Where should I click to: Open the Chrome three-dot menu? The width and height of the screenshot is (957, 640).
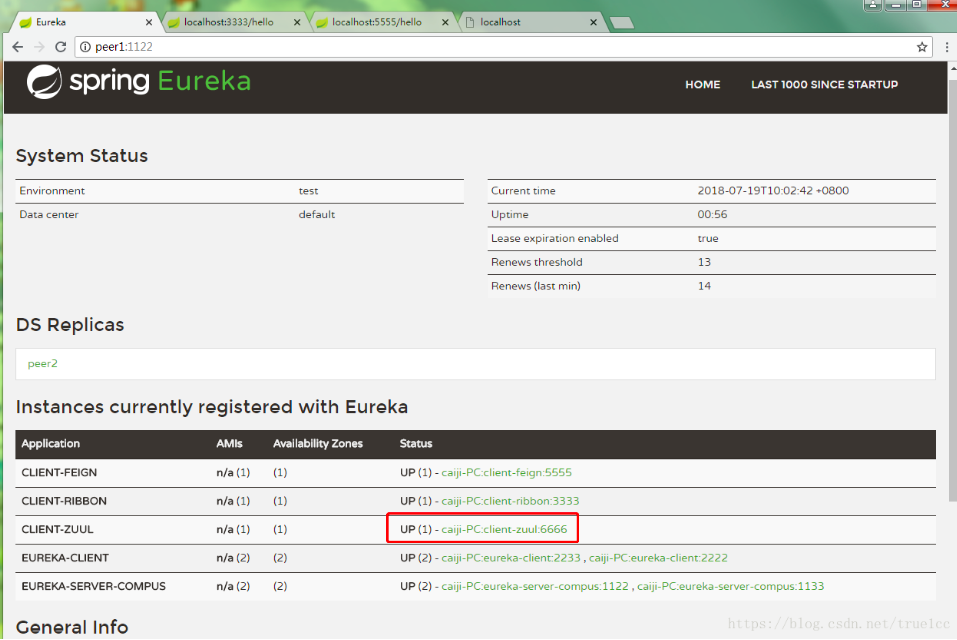(x=947, y=47)
